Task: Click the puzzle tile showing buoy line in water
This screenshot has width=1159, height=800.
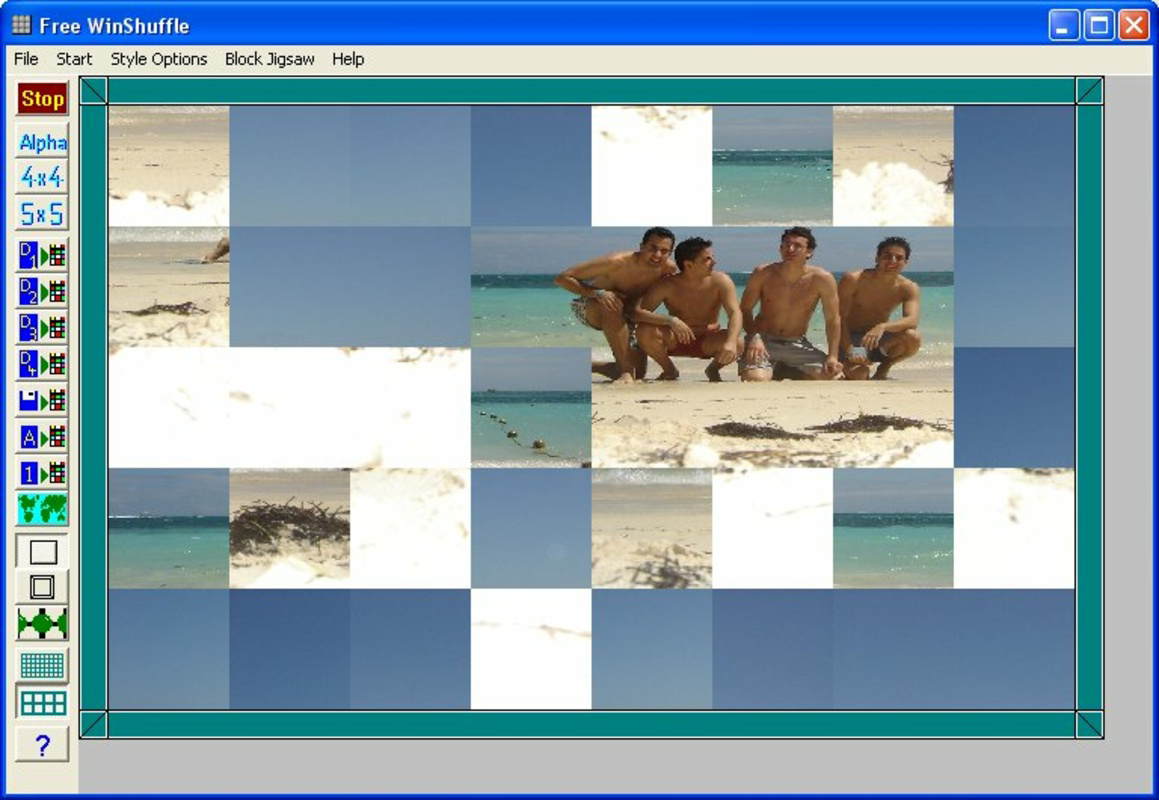Action: pyautogui.click(x=531, y=407)
